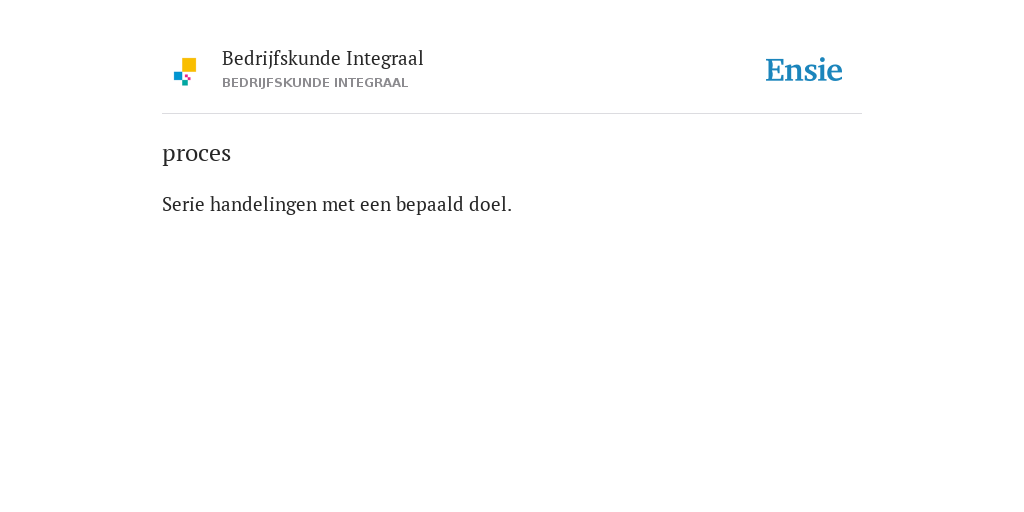Image resolution: width=1024 pixels, height=512 pixels.
Task: Click the word "handelingen" in the definition
Action: (263, 205)
